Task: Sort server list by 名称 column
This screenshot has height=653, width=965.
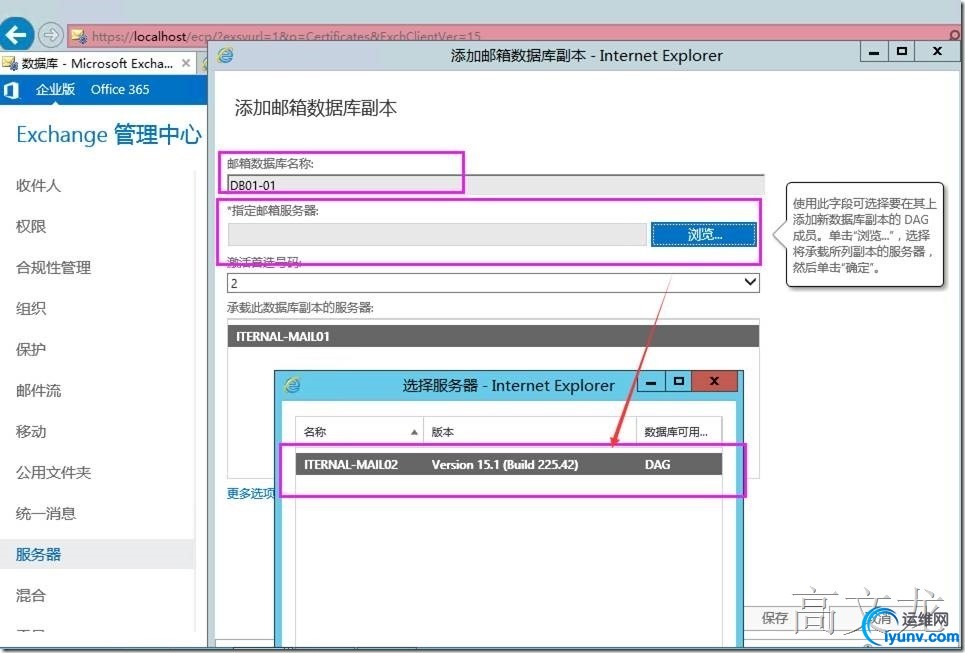Action: coord(359,432)
